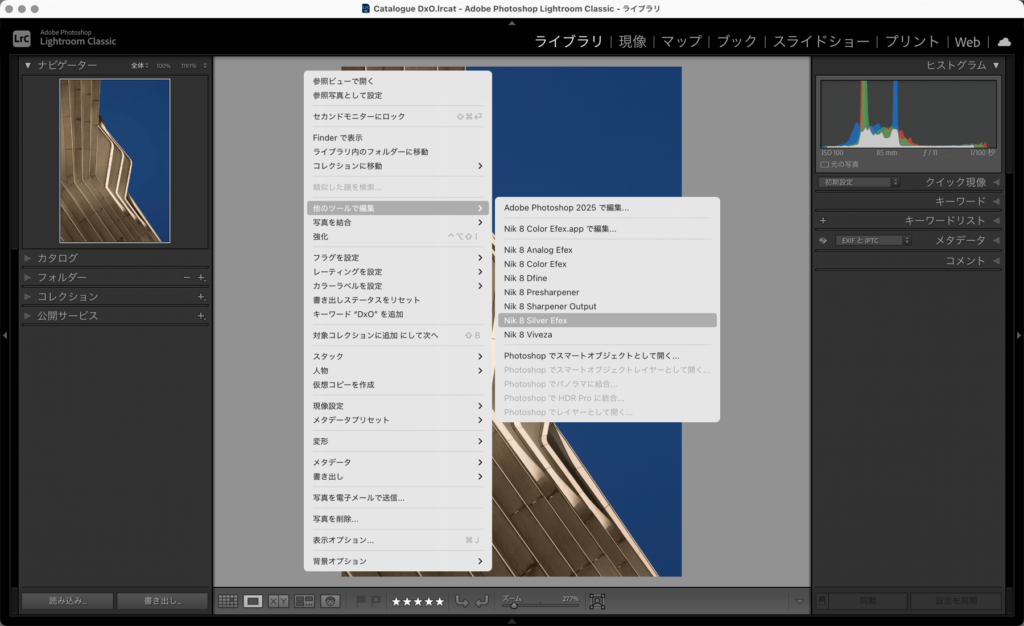Hide the left panel group via edge arrow

click(5, 336)
